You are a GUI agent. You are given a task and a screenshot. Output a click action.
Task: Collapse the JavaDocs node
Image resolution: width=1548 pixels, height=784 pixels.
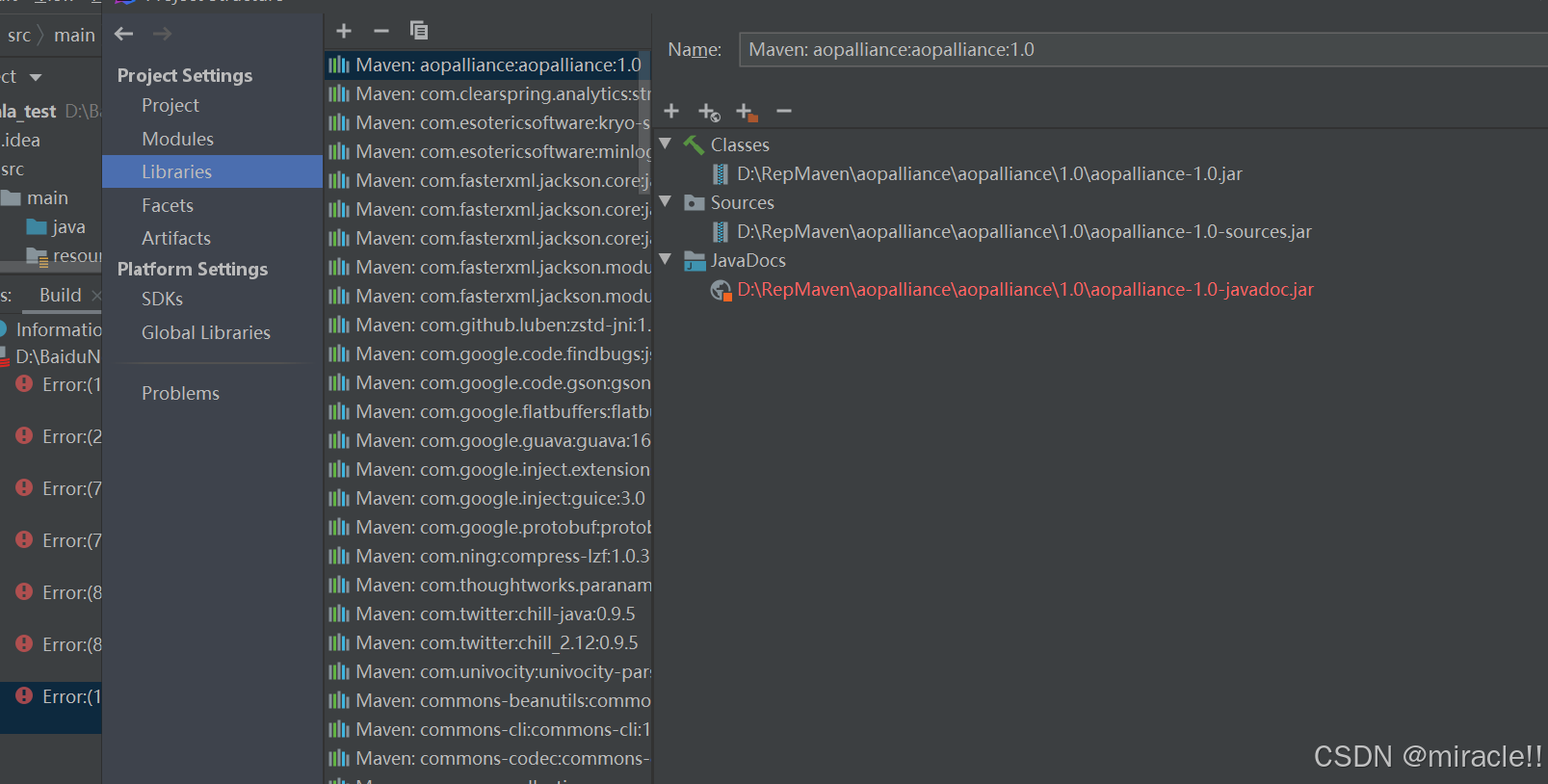pos(665,259)
